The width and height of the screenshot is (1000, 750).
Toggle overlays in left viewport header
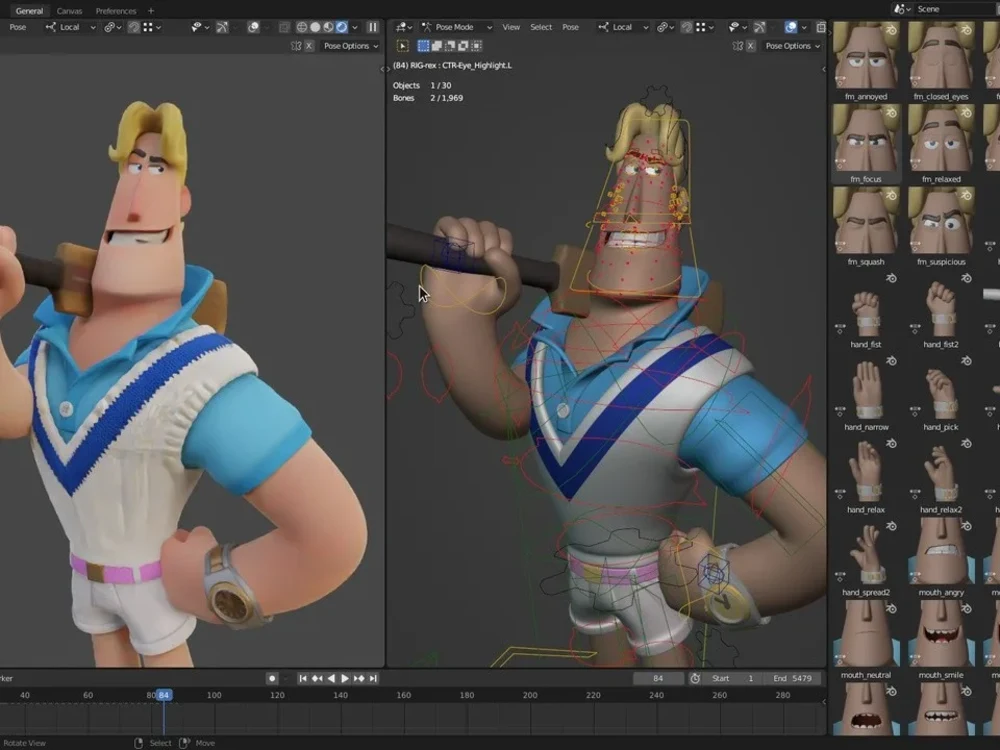pos(253,27)
